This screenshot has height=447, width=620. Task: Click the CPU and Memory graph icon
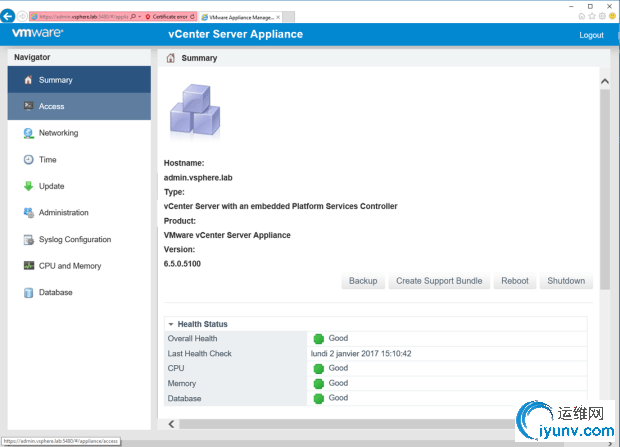click(x=28, y=265)
